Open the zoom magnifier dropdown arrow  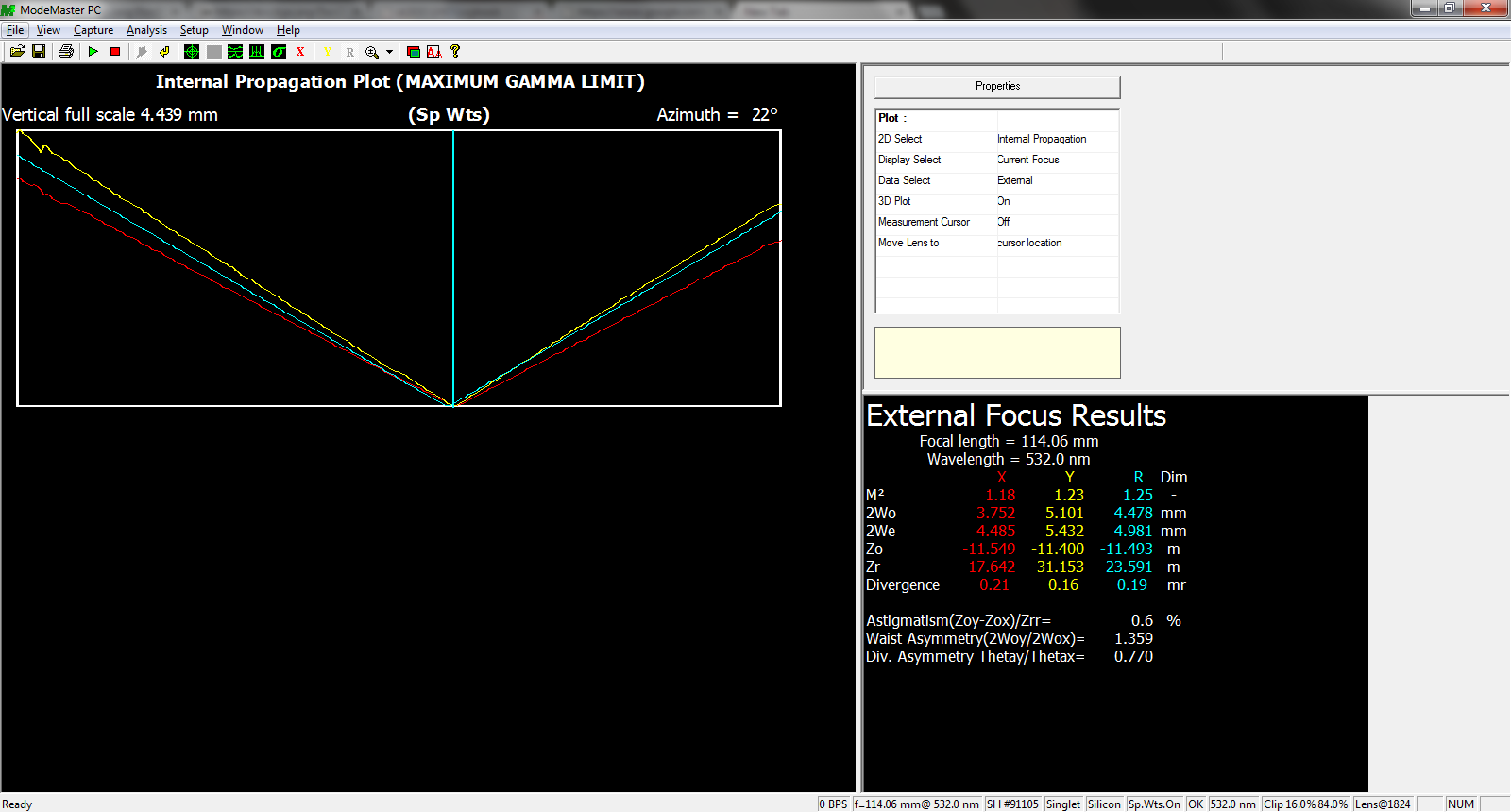click(x=389, y=53)
